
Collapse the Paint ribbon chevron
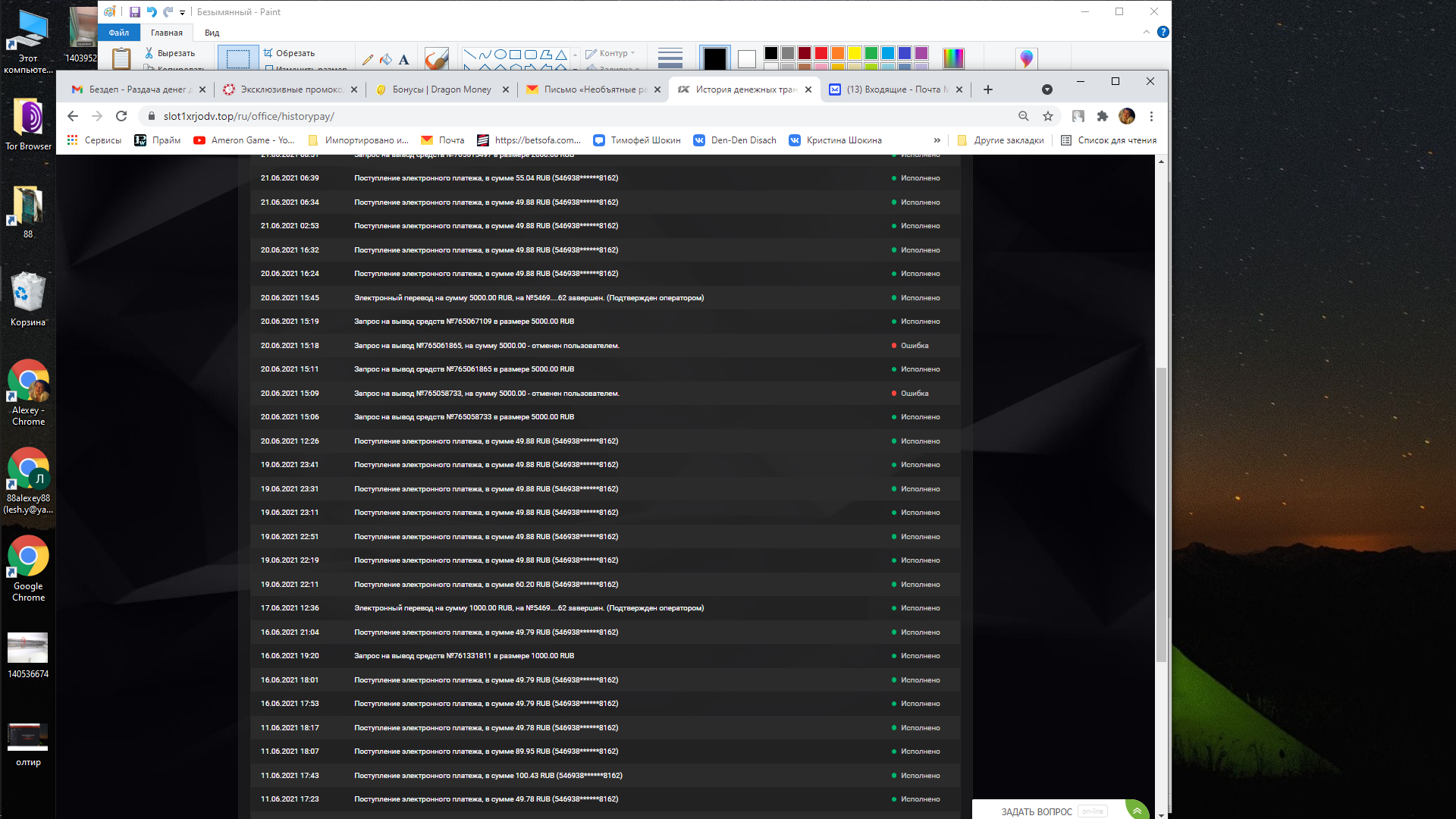tap(1146, 32)
